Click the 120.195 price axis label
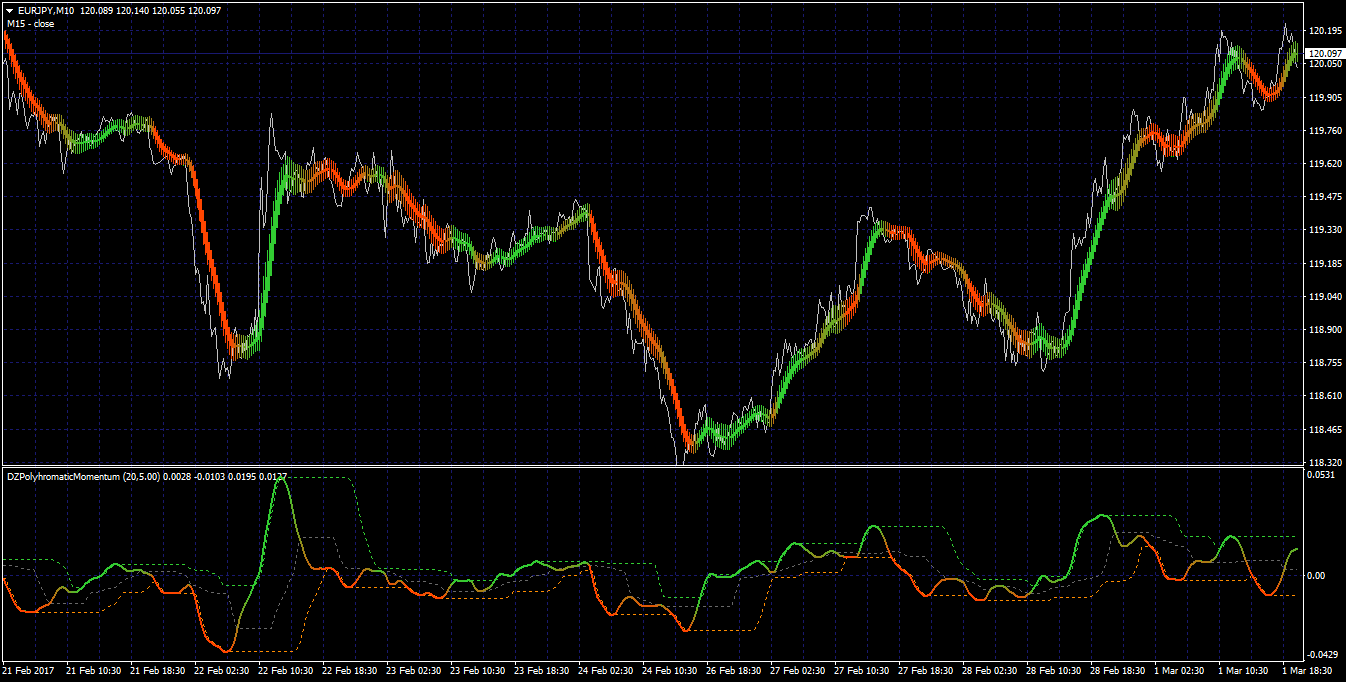1346x682 pixels. [1324, 31]
